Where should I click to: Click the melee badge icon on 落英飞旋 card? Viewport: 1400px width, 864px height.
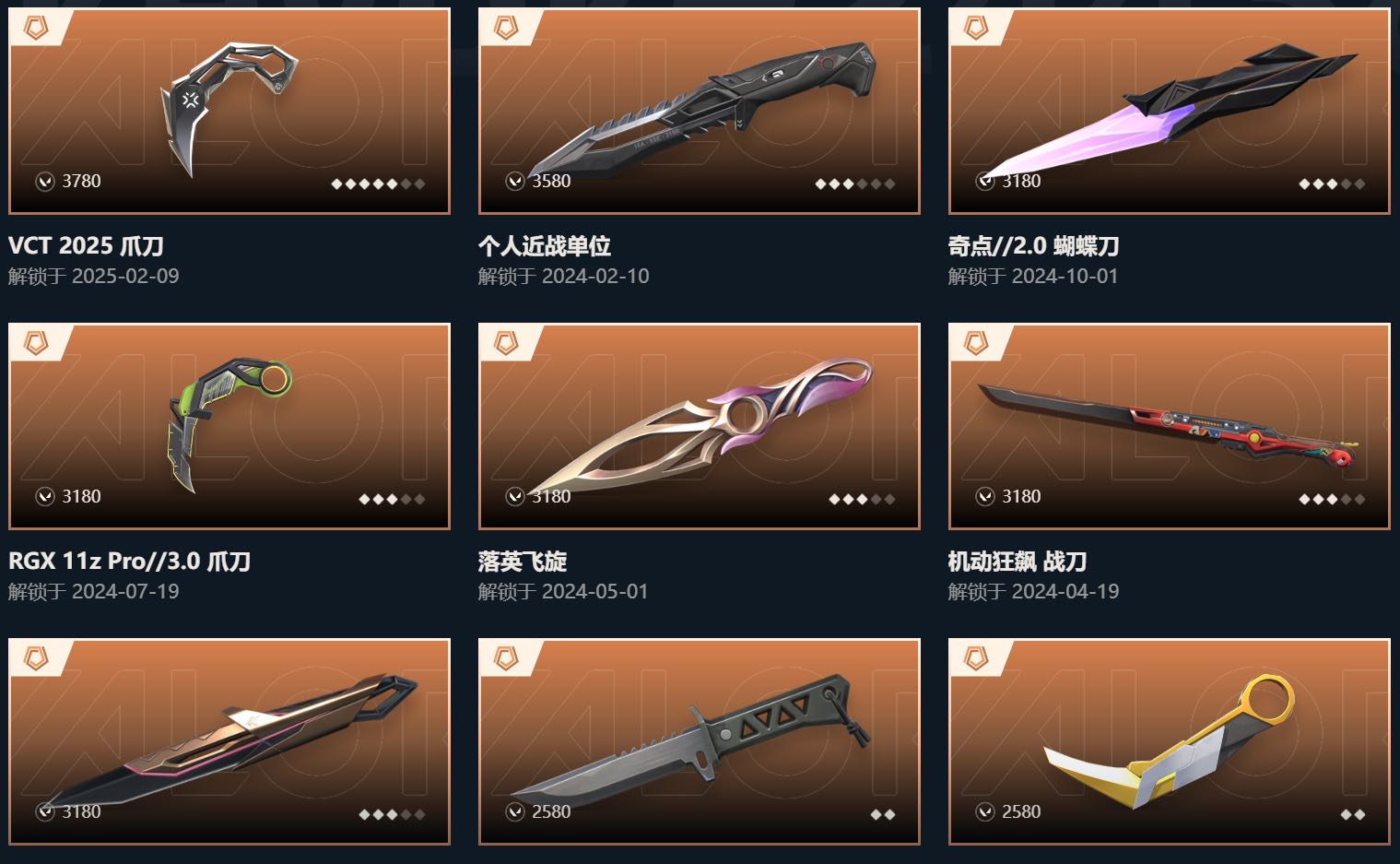pyautogui.click(x=505, y=343)
